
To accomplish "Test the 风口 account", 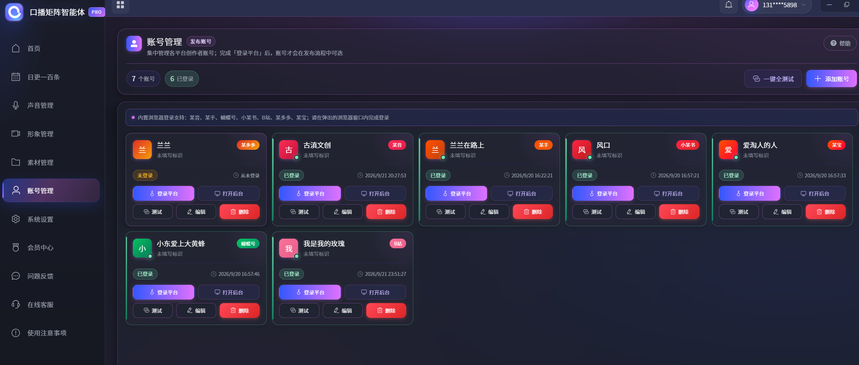I will tap(592, 212).
